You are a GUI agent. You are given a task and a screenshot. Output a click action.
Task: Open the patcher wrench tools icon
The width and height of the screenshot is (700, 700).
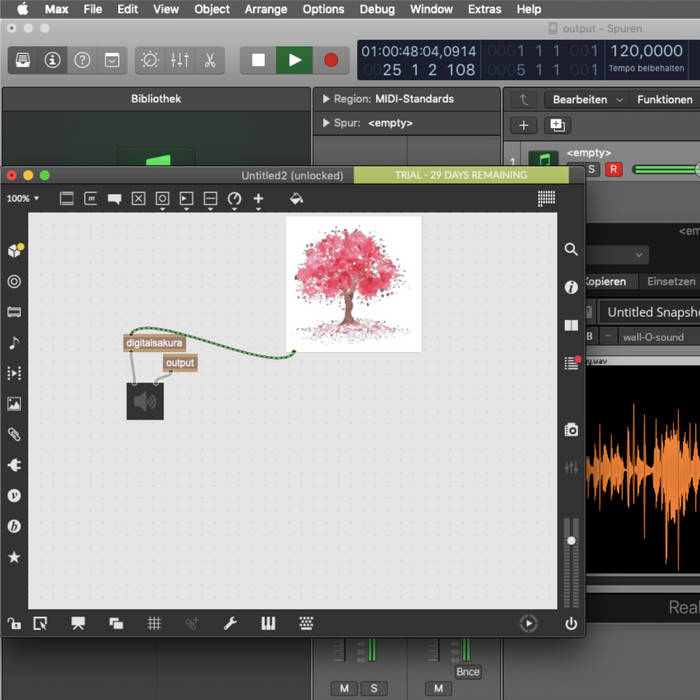tap(230, 623)
